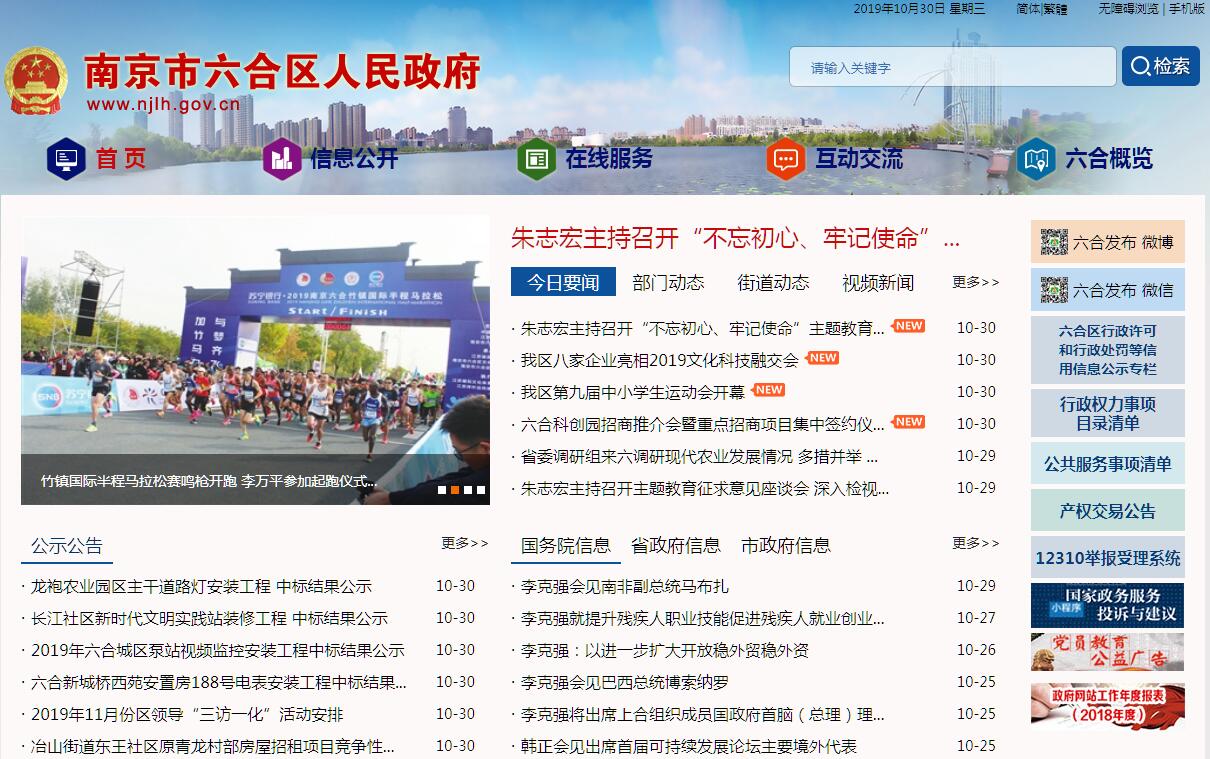Click the 互动交流 orange chat icon
Screen dimensions: 1210x759
(x=786, y=159)
